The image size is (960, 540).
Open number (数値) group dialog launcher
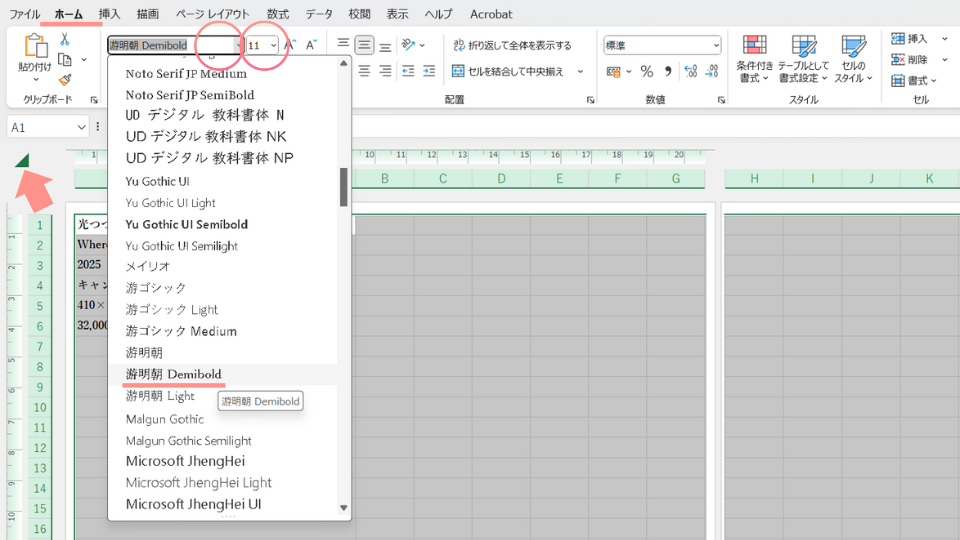point(721,100)
